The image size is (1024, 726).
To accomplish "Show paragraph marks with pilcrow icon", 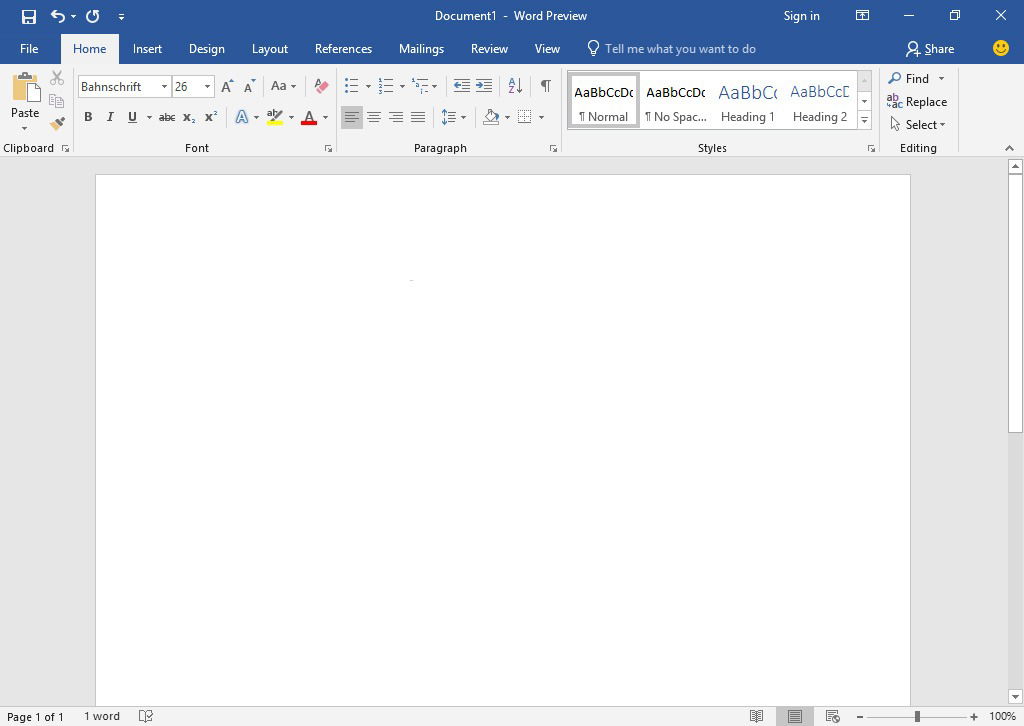I will (x=545, y=86).
